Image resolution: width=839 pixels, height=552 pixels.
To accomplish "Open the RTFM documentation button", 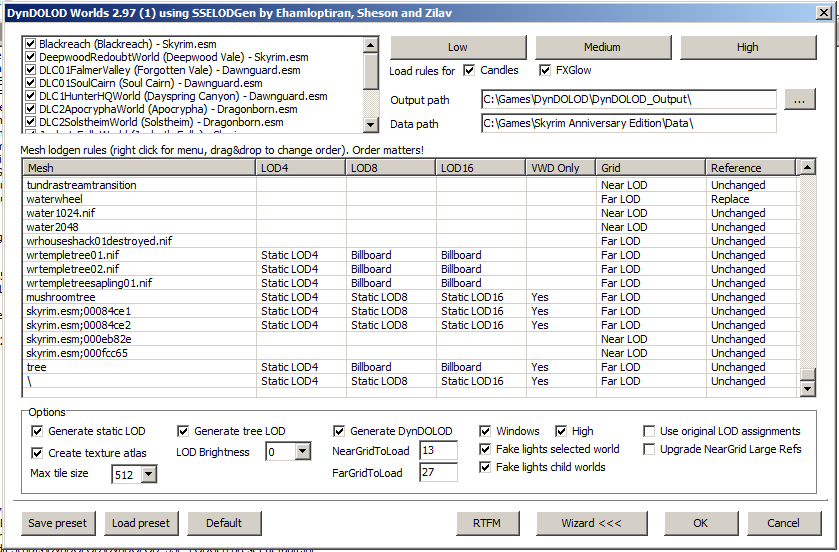I will click(x=487, y=523).
